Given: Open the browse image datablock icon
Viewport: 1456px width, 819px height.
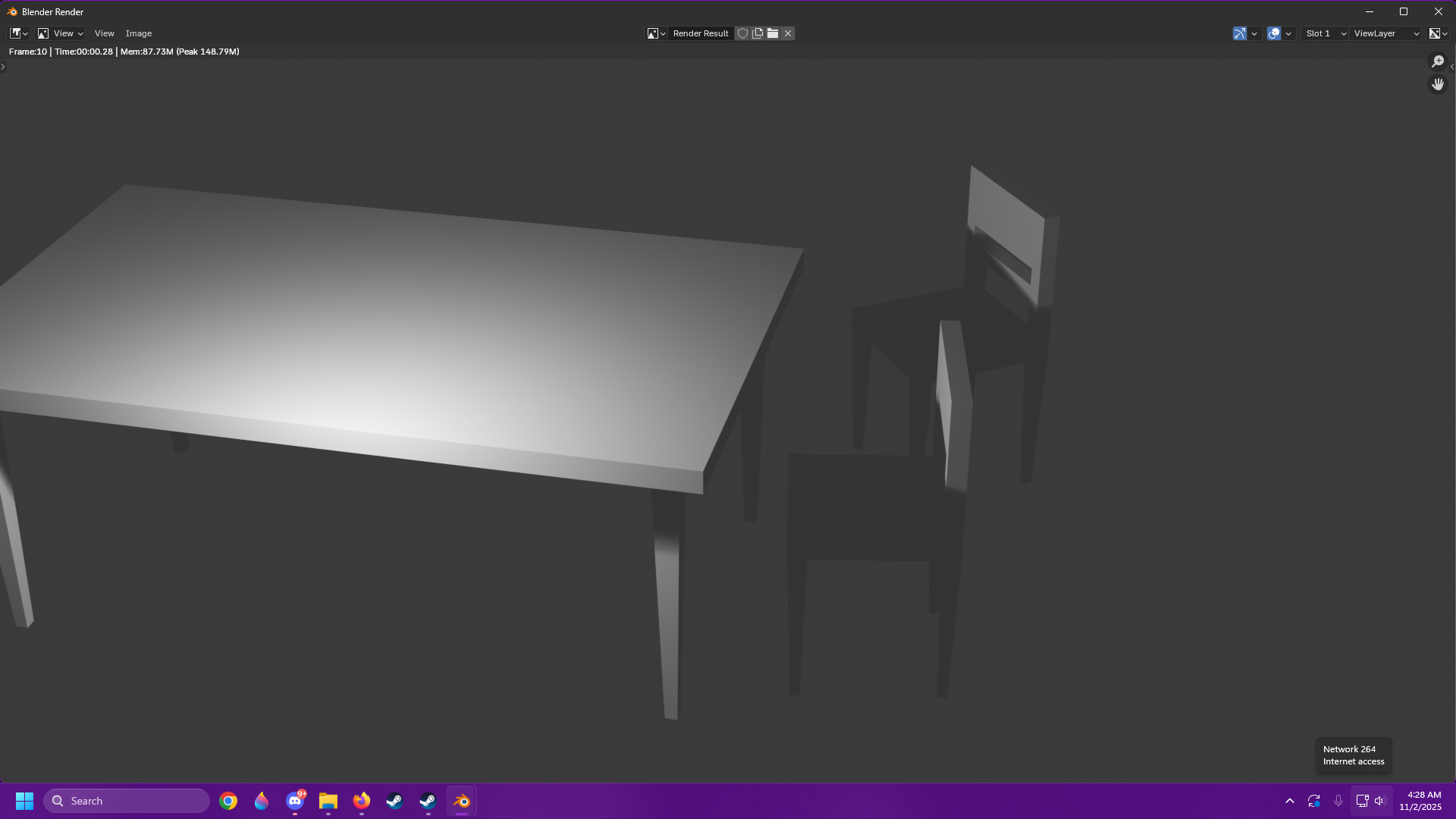Looking at the screenshot, I should point(655,33).
